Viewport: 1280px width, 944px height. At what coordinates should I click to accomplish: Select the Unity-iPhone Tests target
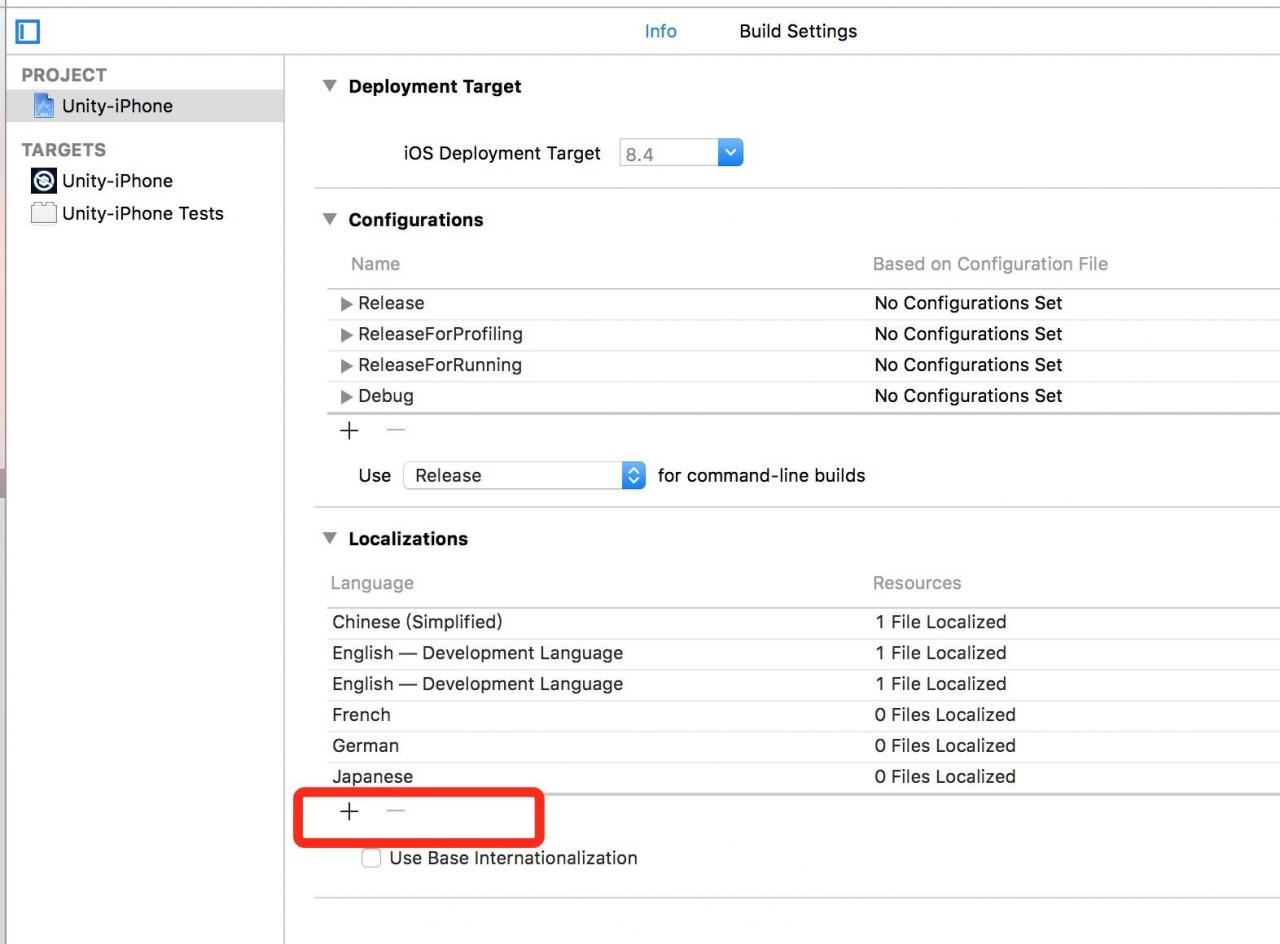pos(145,213)
